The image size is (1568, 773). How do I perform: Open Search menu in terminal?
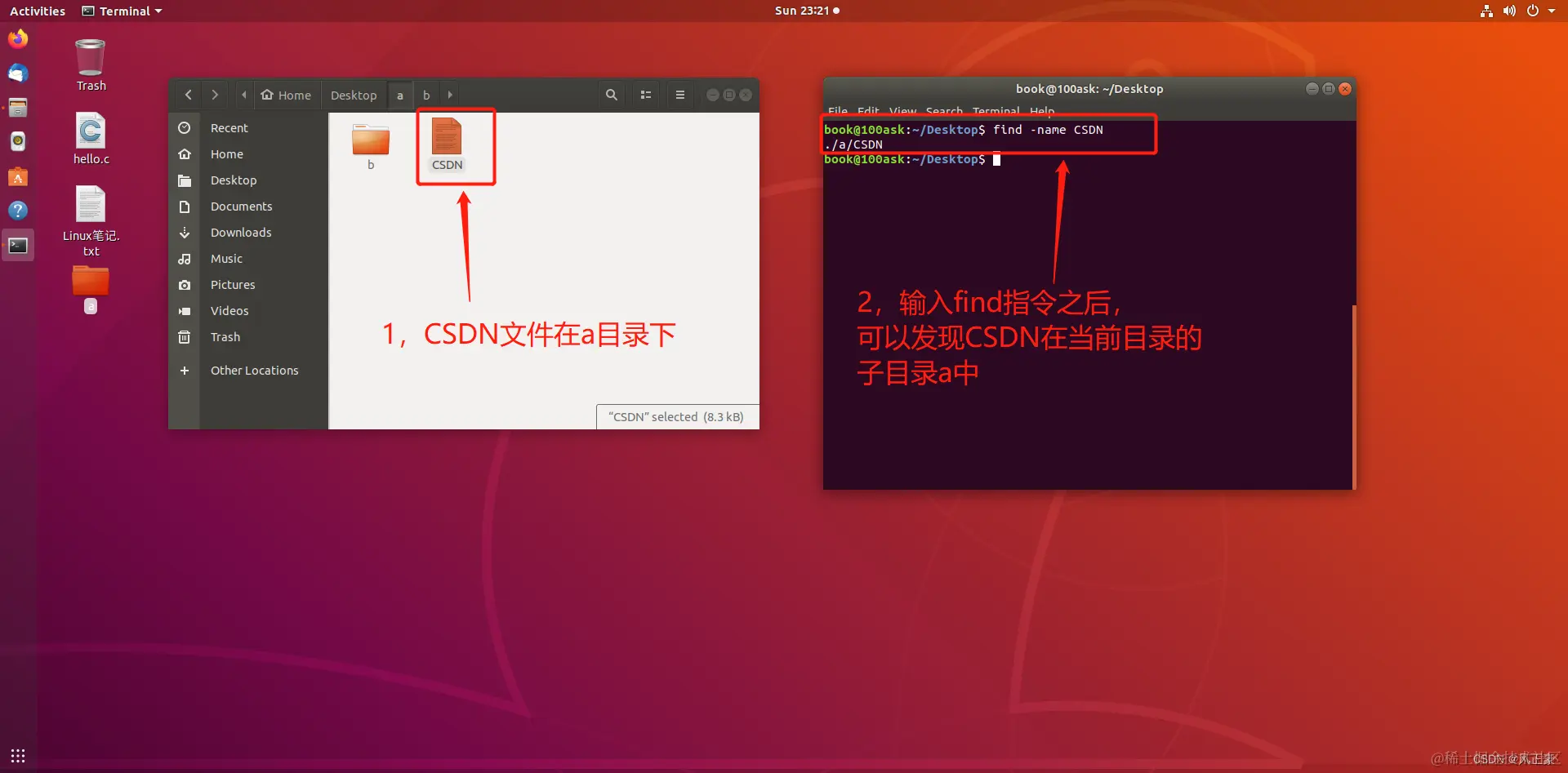(x=944, y=111)
